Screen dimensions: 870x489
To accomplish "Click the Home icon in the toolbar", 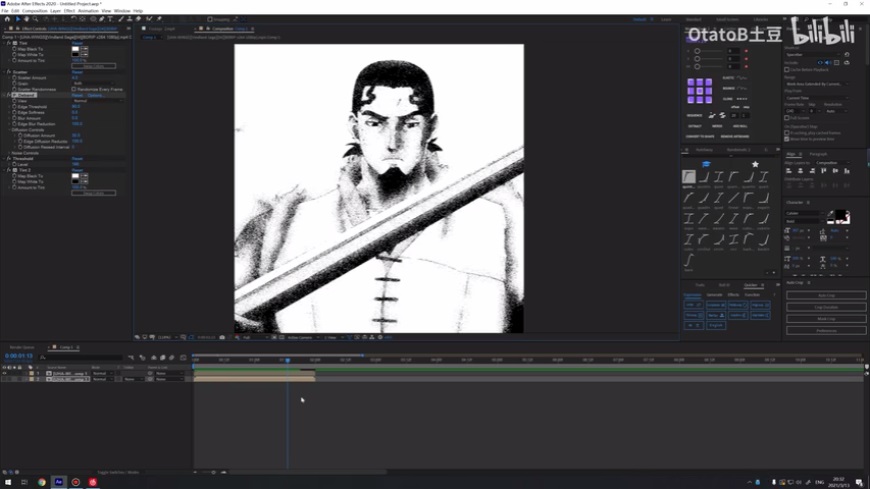I will (7, 19).
